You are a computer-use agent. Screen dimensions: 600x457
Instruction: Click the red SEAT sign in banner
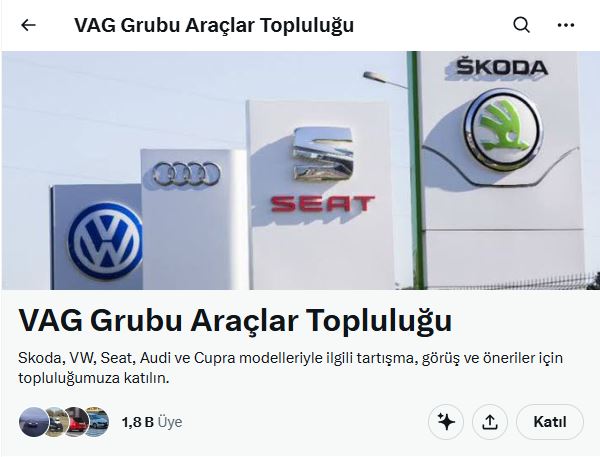point(323,204)
